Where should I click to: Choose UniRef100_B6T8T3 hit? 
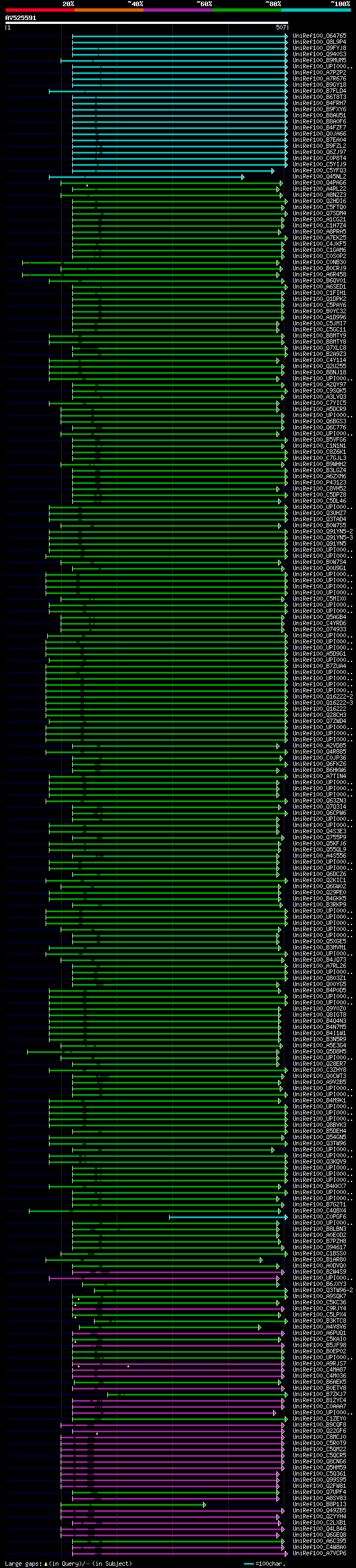coord(319,97)
